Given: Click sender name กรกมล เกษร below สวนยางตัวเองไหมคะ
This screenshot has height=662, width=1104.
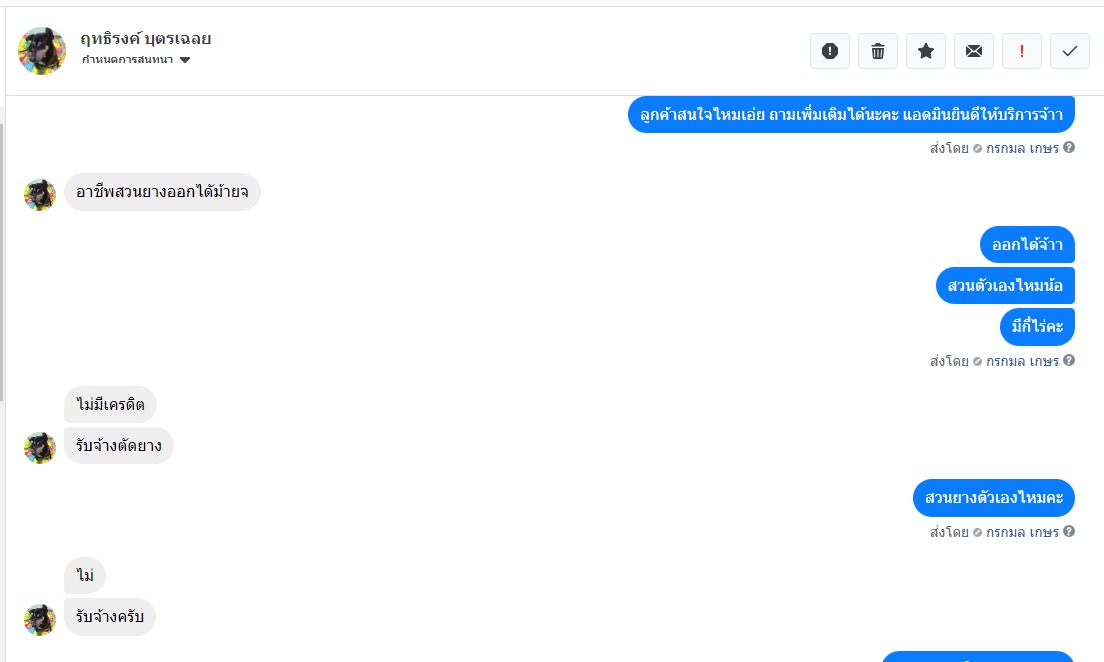Looking at the screenshot, I should pyautogui.click(x=1021, y=532).
